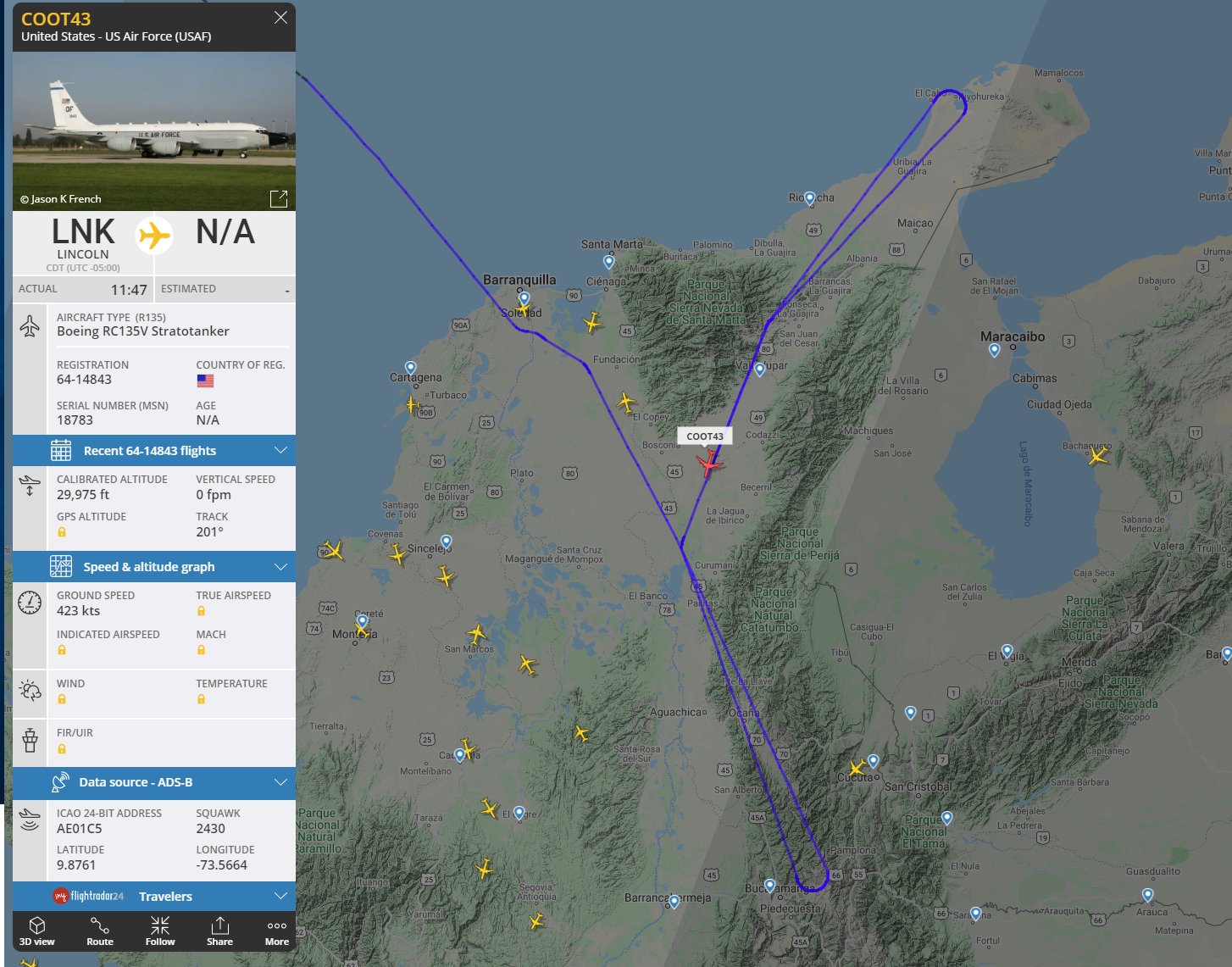Expand the Travelers section chevron
1232x967 pixels.
click(280, 896)
